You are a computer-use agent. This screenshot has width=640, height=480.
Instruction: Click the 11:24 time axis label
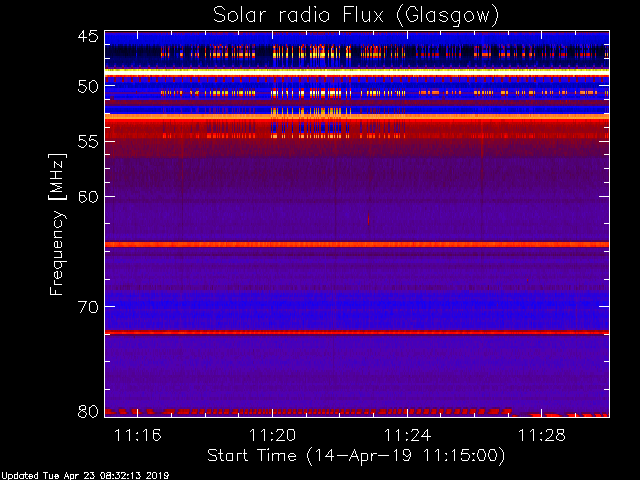pos(407,436)
